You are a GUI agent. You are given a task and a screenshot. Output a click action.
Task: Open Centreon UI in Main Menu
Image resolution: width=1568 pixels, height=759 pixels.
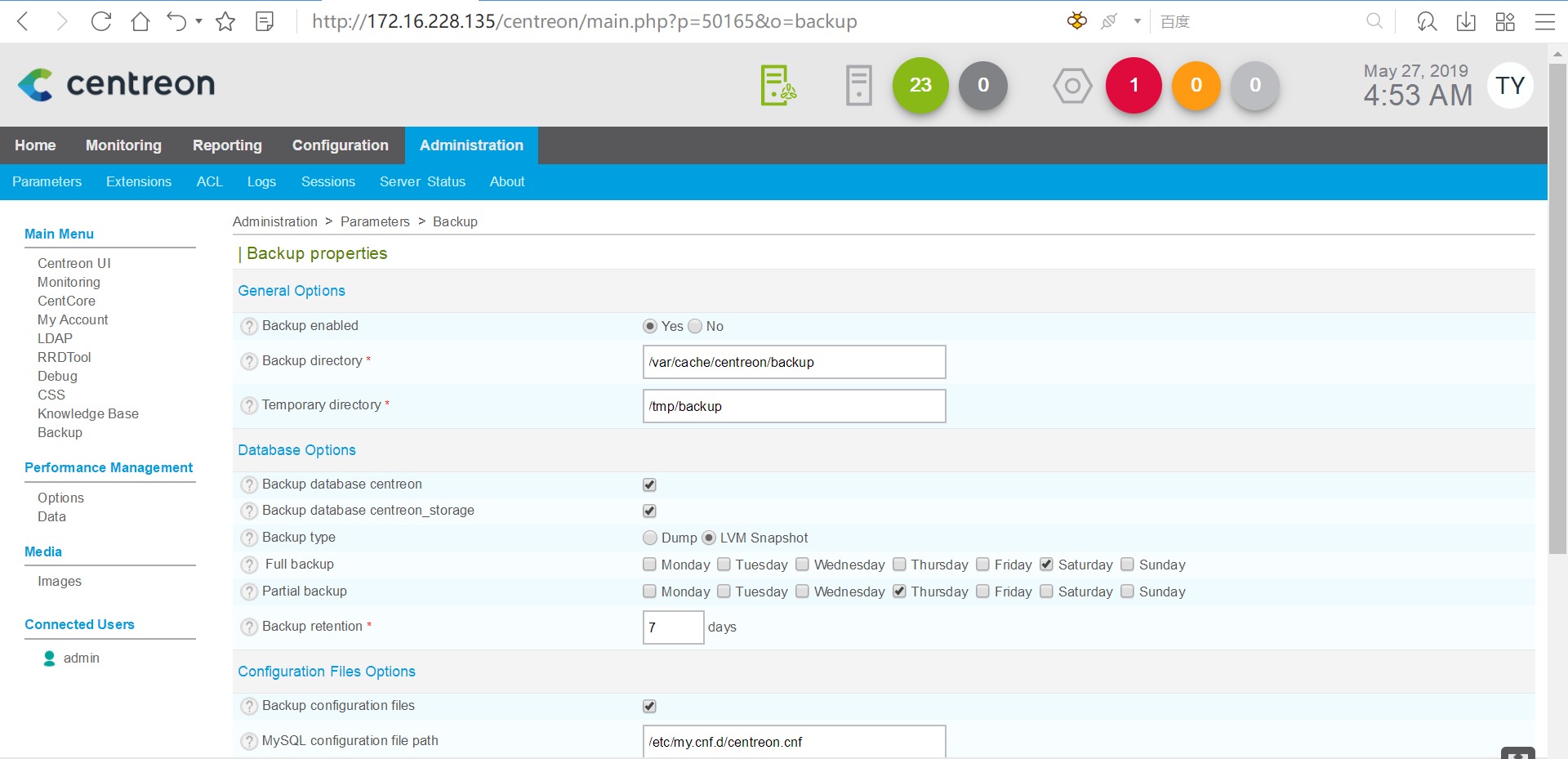[x=74, y=263]
